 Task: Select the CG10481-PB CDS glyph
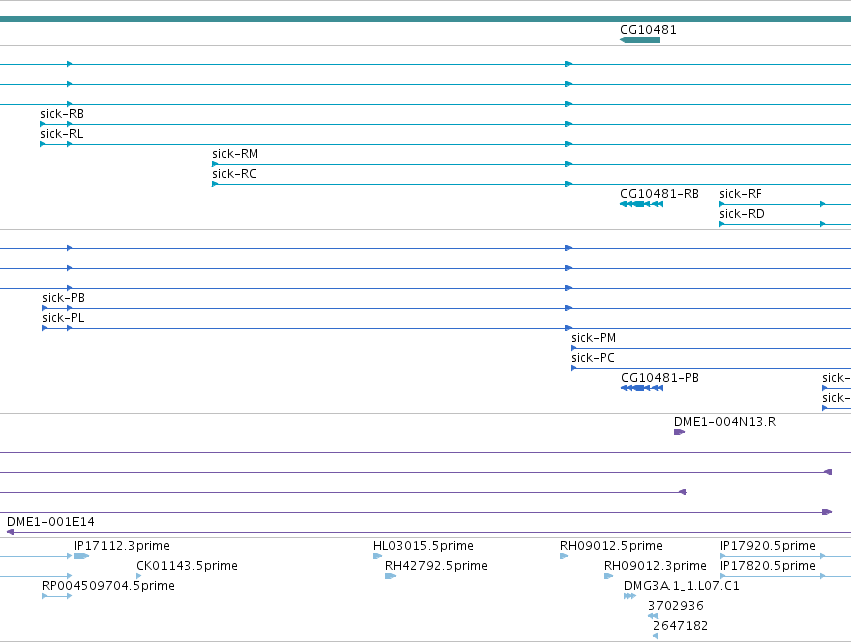(642, 388)
